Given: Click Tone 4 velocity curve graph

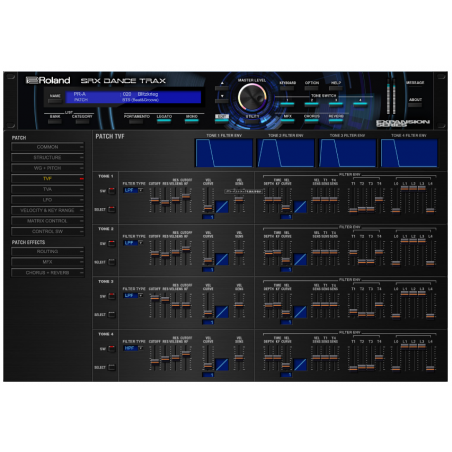Looking at the screenshot, I should (x=222, y=365).
